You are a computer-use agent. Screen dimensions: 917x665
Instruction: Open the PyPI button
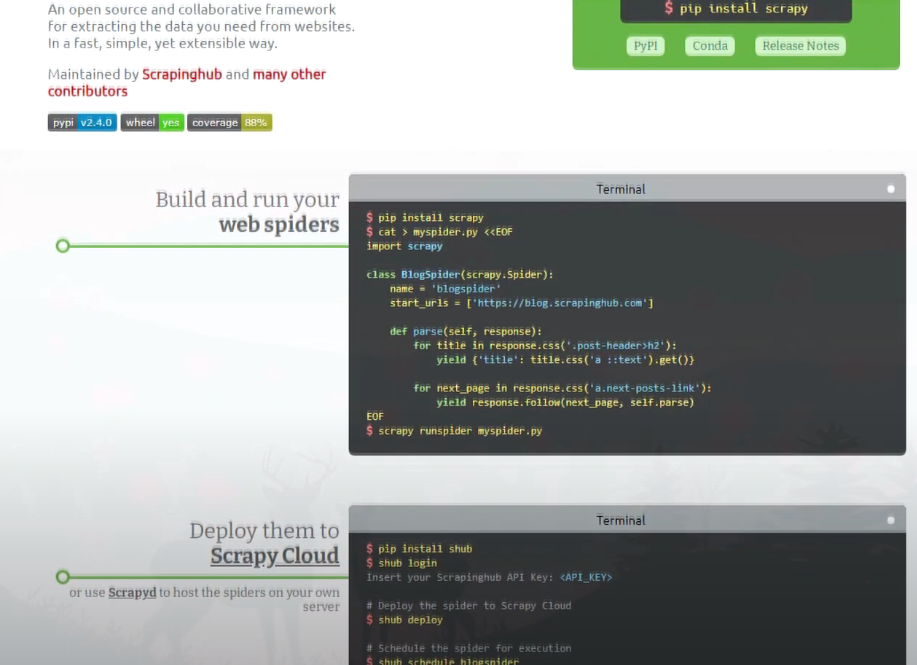pyautogui.click(x=645, y=46)
